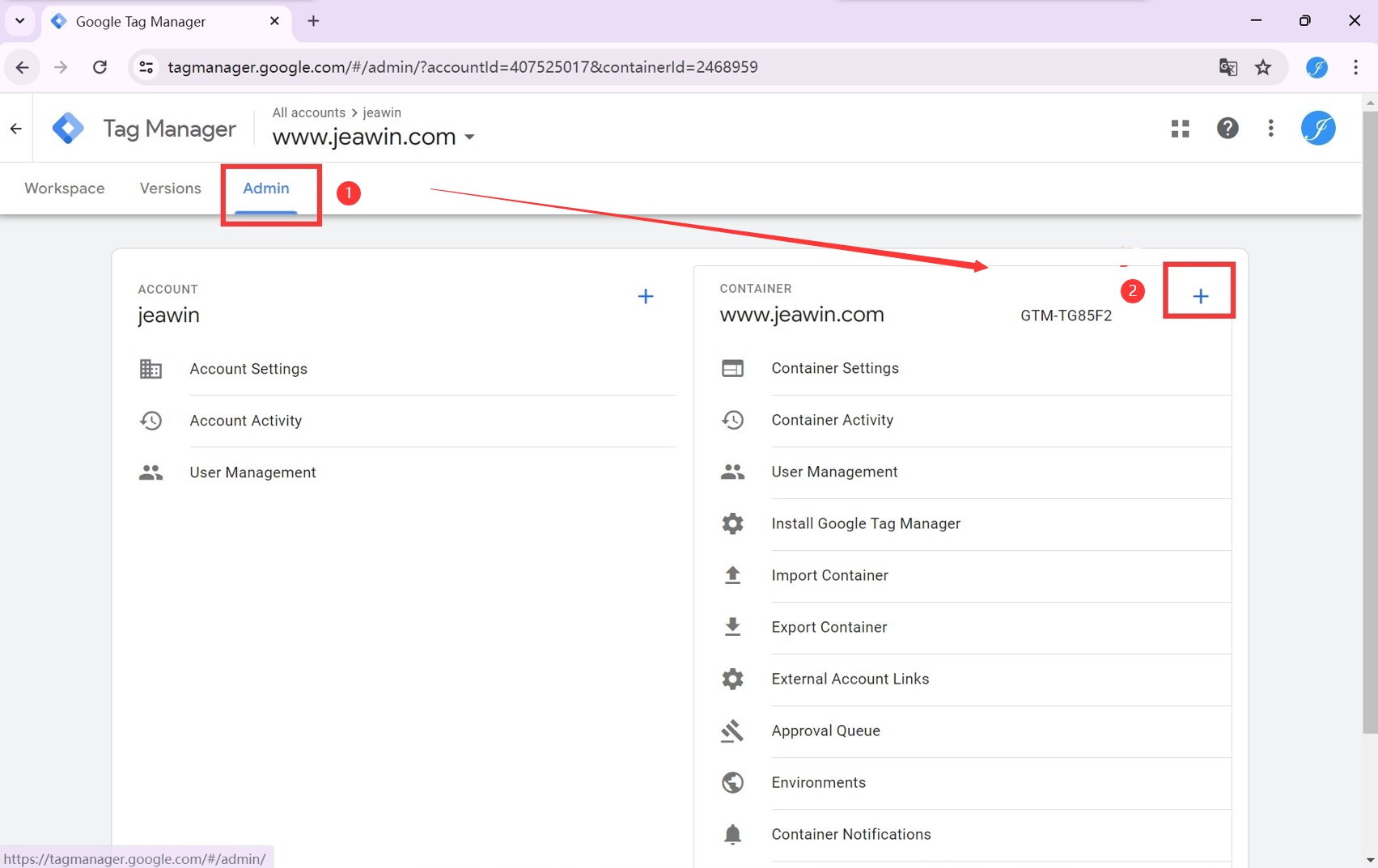Open the Google apps grid icon

point(1180,129)
